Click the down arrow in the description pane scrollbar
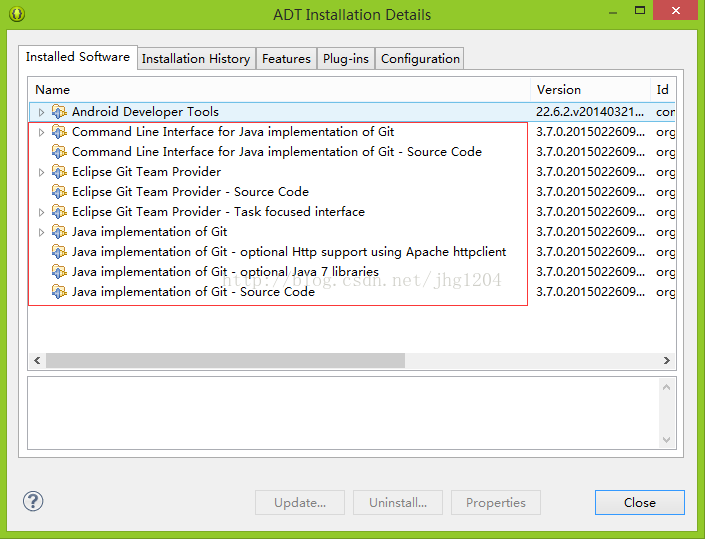 pyautogui.click(x=666, y=440)
